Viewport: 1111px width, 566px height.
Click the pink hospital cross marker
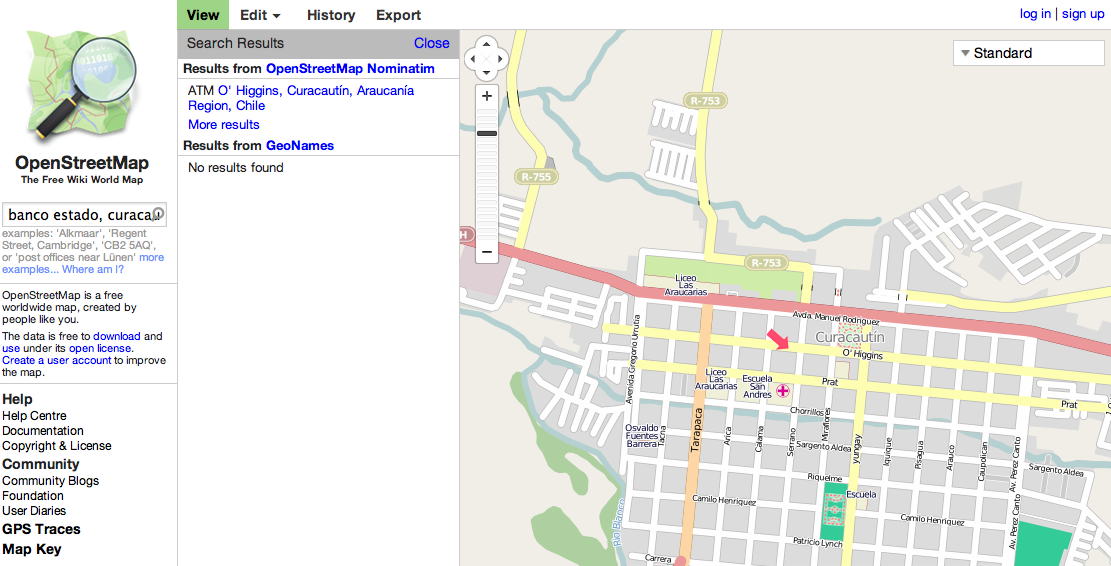point(783,390)
